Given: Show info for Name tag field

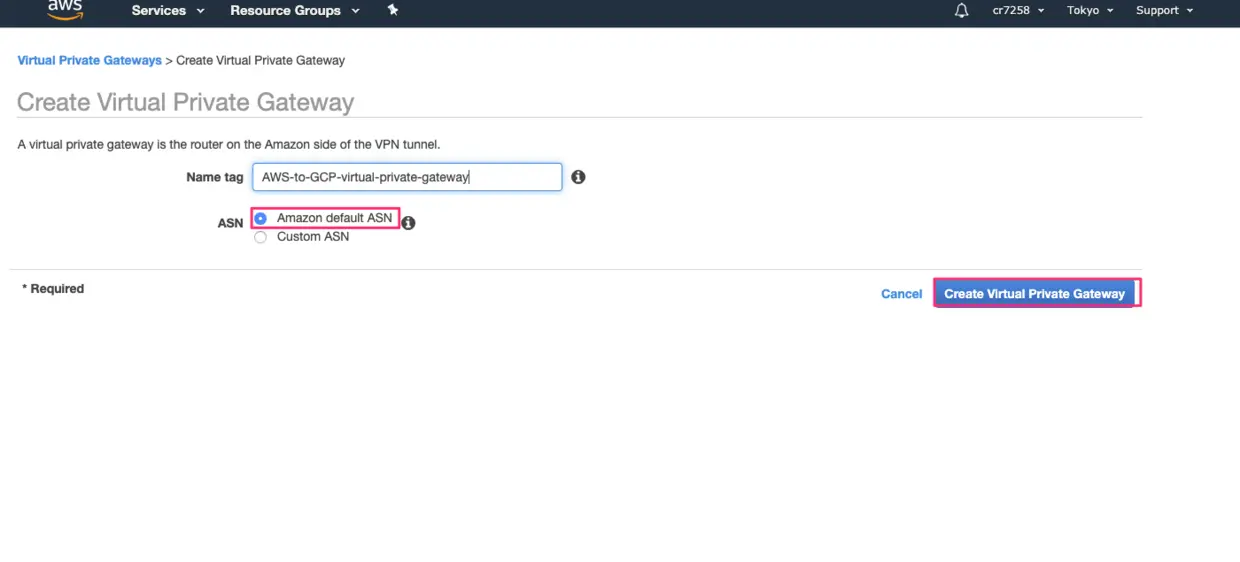Looking at the screenshot, I should [x=578, y=177].
